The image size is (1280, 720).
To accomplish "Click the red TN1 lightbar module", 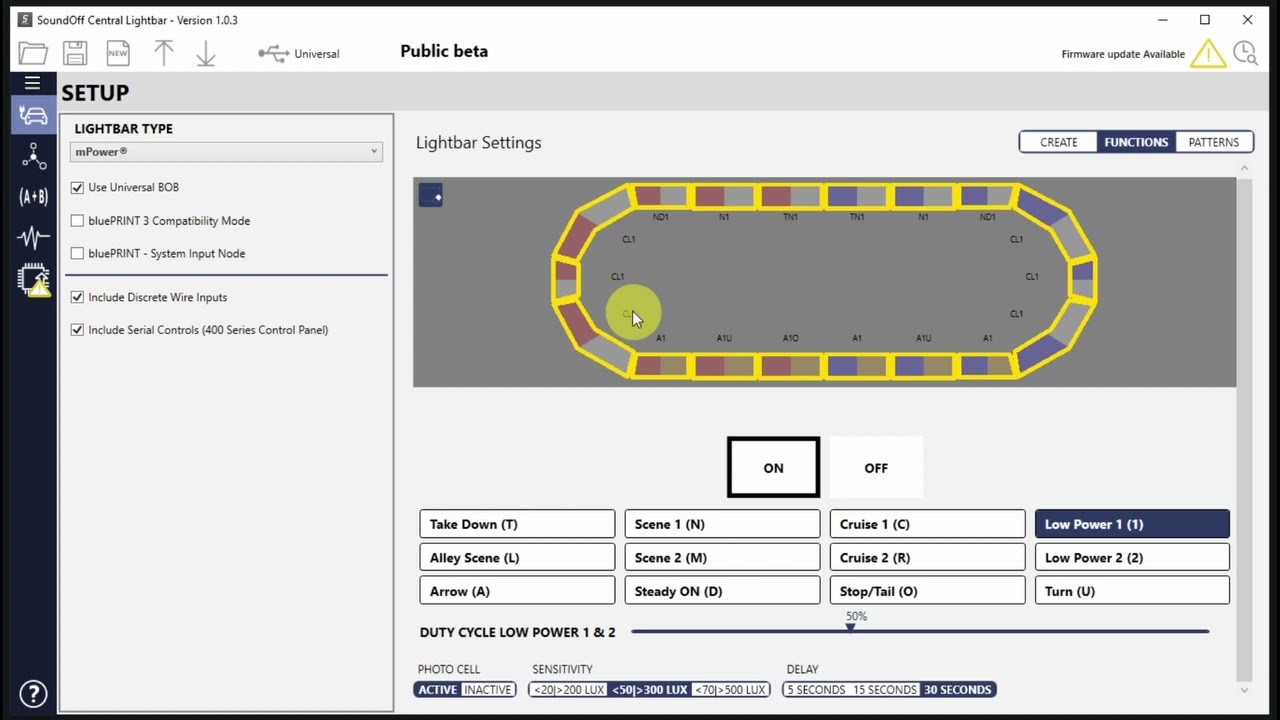I will (790, 197).
